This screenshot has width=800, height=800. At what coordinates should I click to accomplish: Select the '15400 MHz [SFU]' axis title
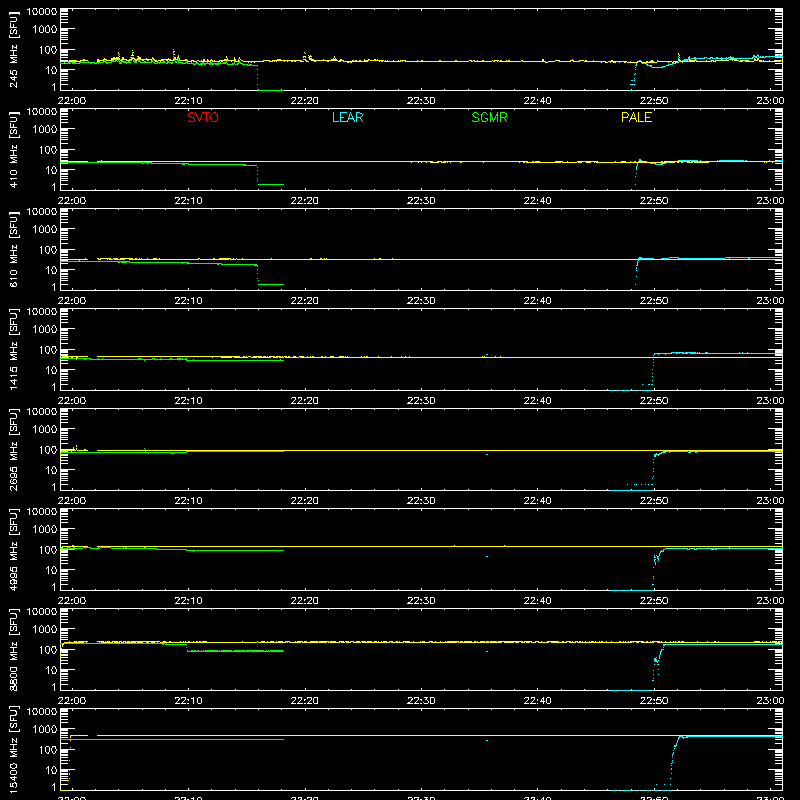tap(14, 749)
